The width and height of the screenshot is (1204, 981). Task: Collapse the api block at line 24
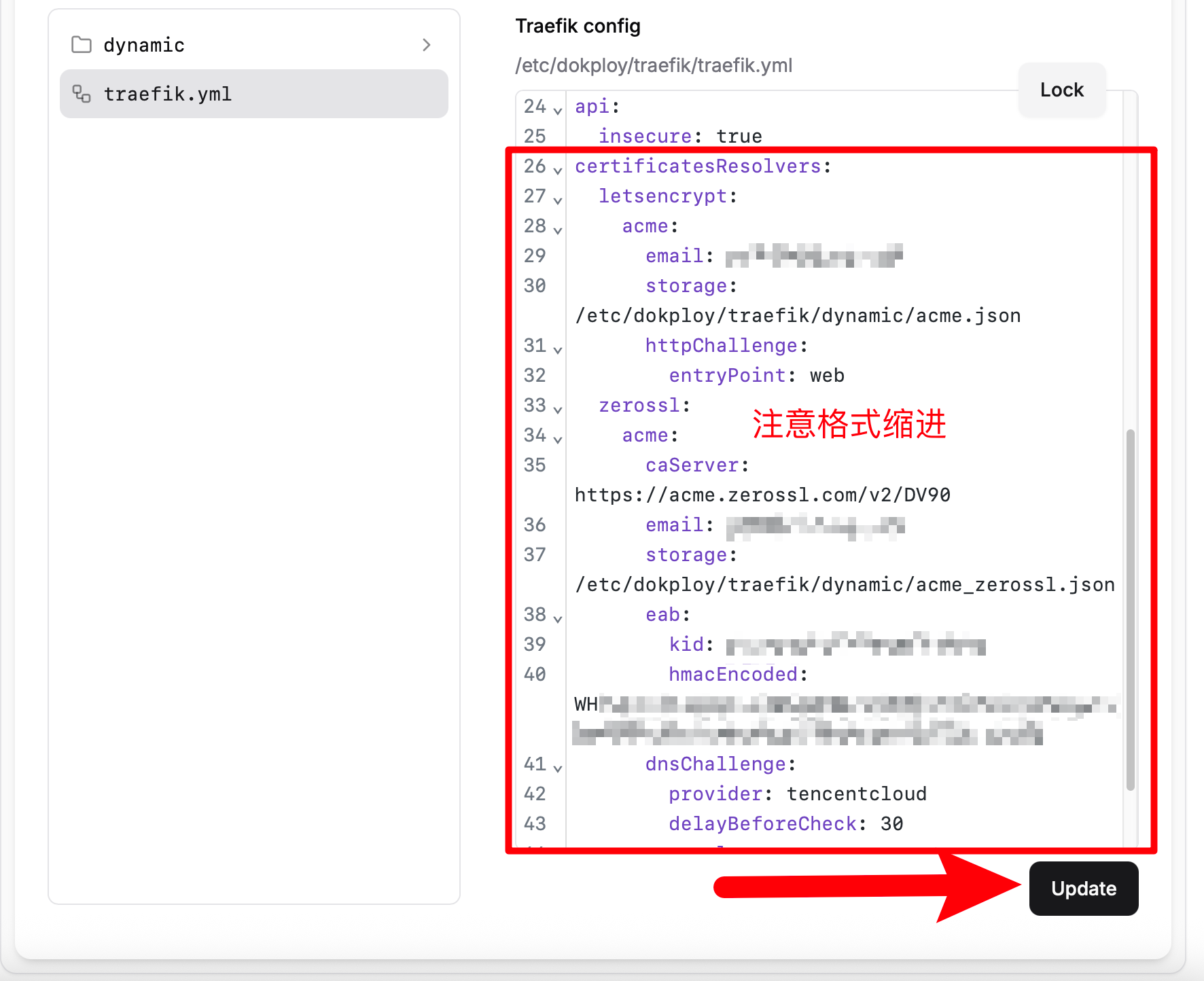click(558, 110)
